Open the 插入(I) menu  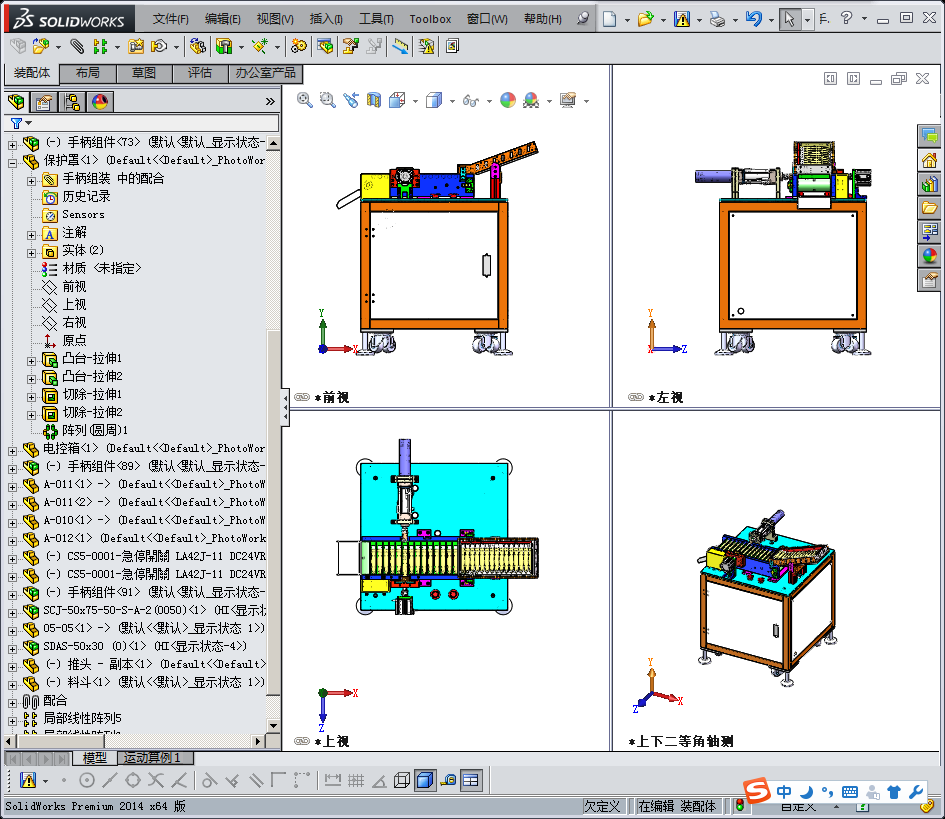[x=326, y=19]
